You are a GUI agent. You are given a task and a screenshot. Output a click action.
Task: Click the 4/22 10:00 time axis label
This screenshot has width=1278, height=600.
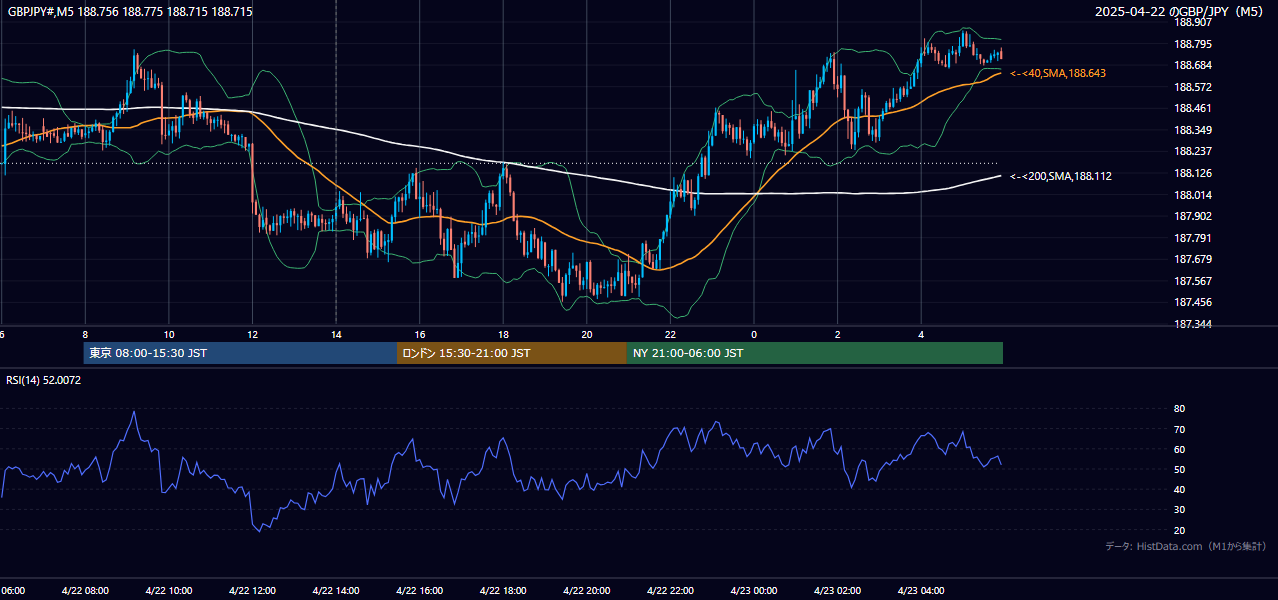[x=169, y=590]
